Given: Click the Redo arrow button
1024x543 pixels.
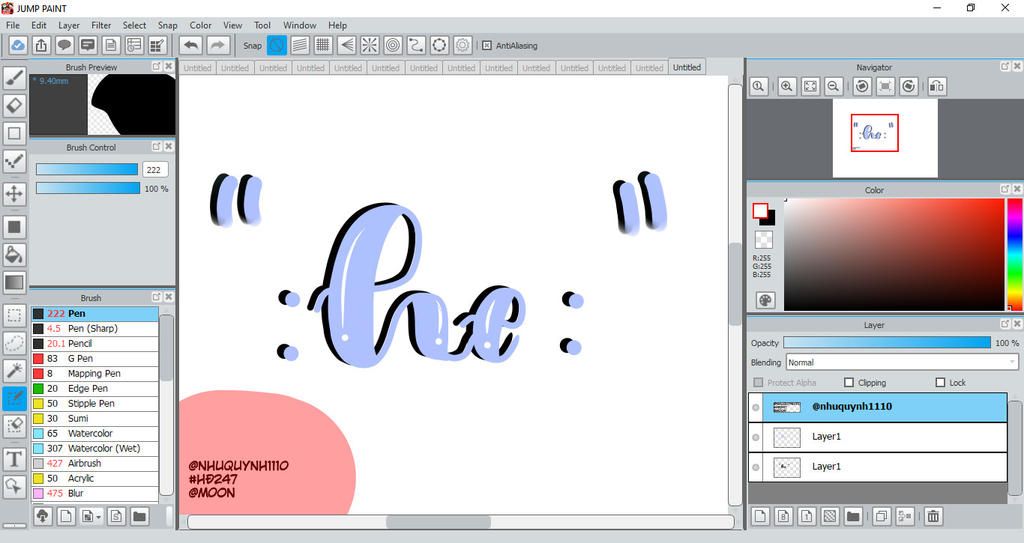Looking at the screenshot, I should 217,45.
